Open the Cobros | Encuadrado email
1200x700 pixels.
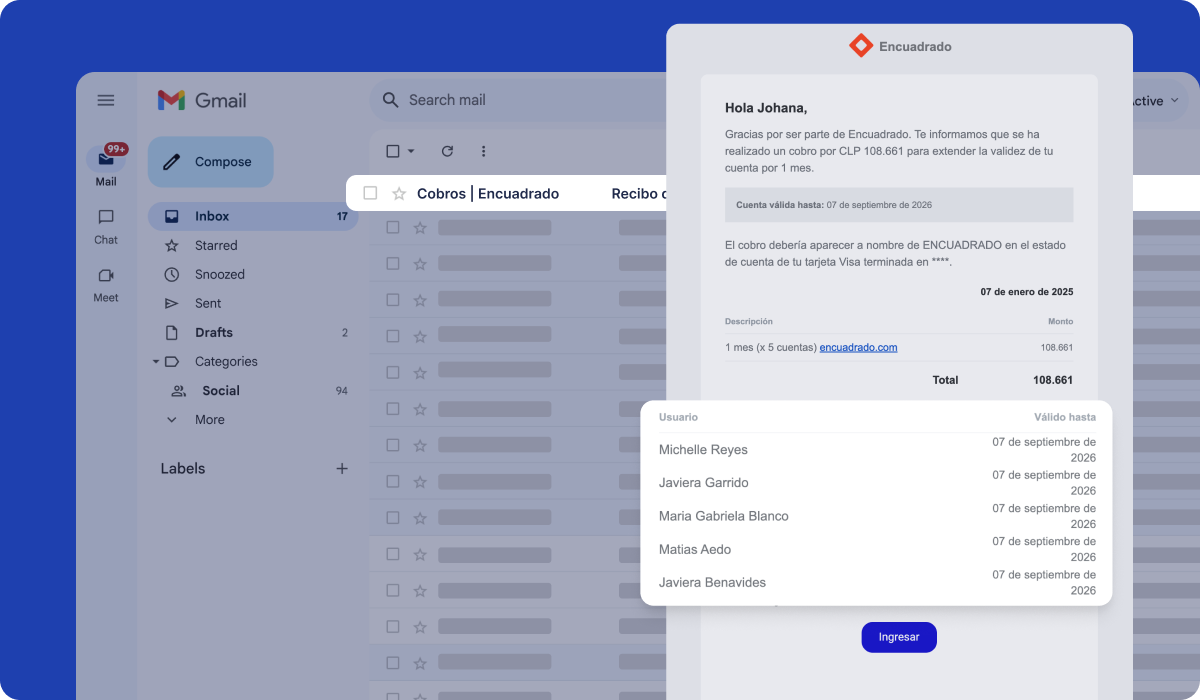[506, 193]
